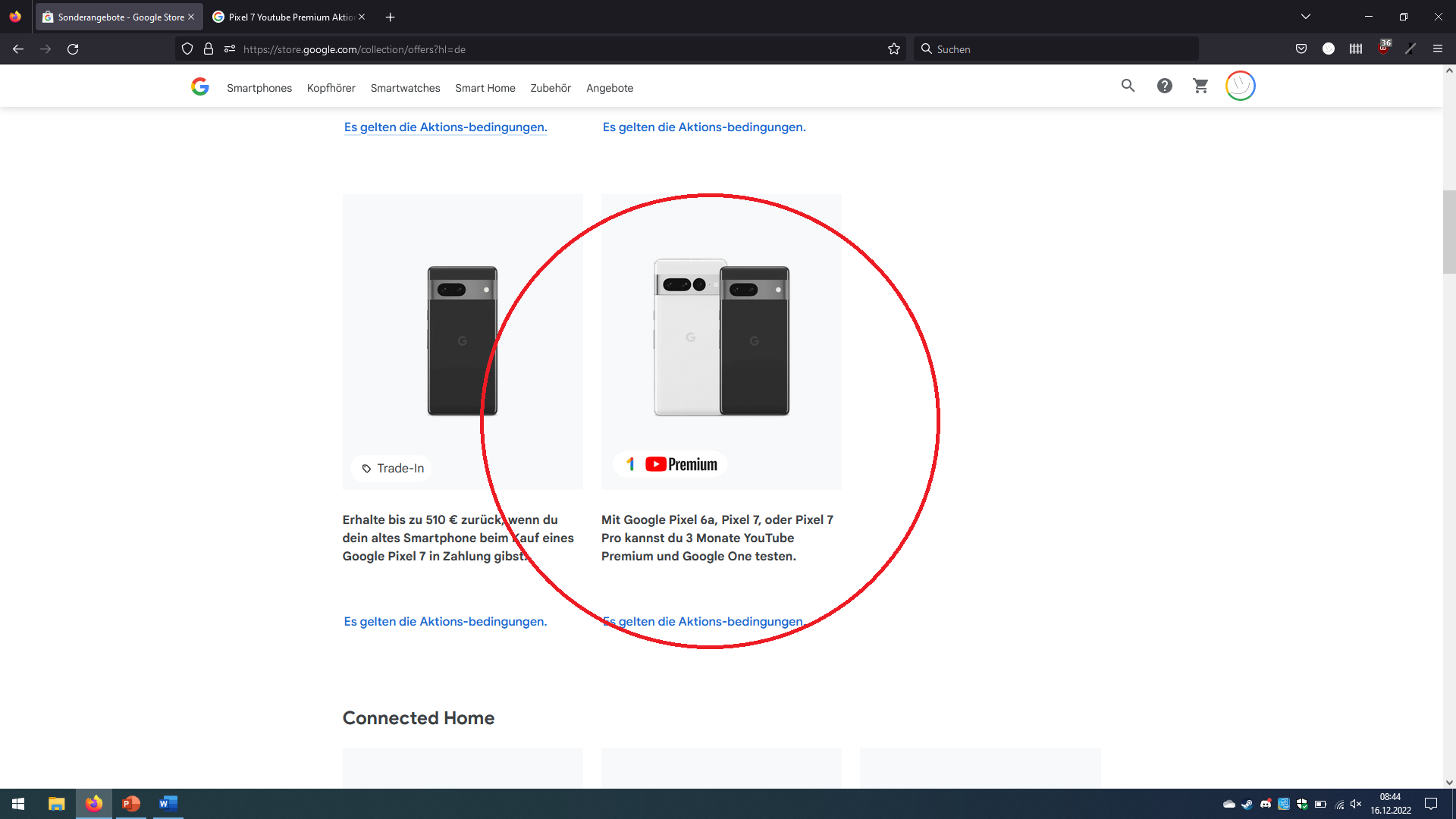
Task: Open Aktionsbedingungen link under the Trade-In offer
Action: tap(445, 622)
